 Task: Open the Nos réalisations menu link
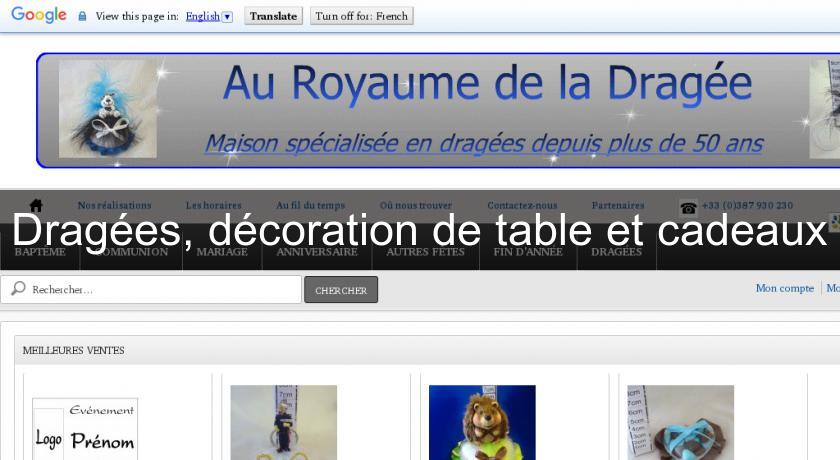point(115,205)
